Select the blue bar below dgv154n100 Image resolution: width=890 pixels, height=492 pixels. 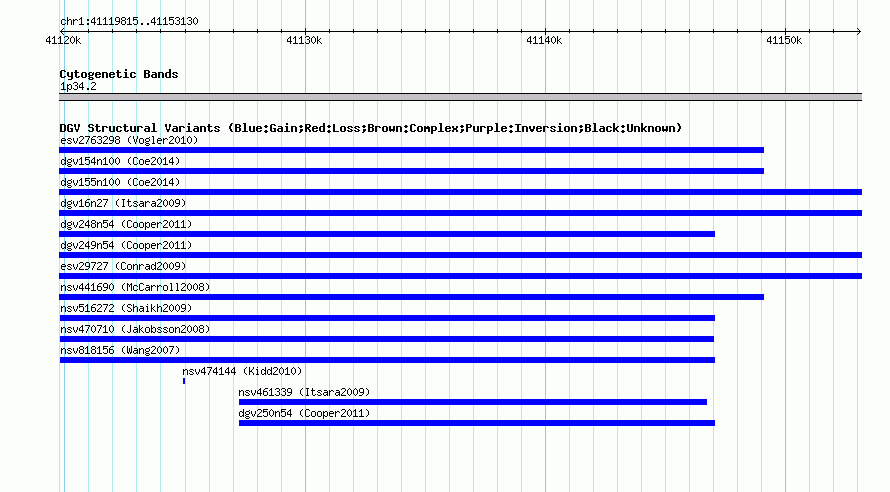pyautogui.click(x=412, y=171)
